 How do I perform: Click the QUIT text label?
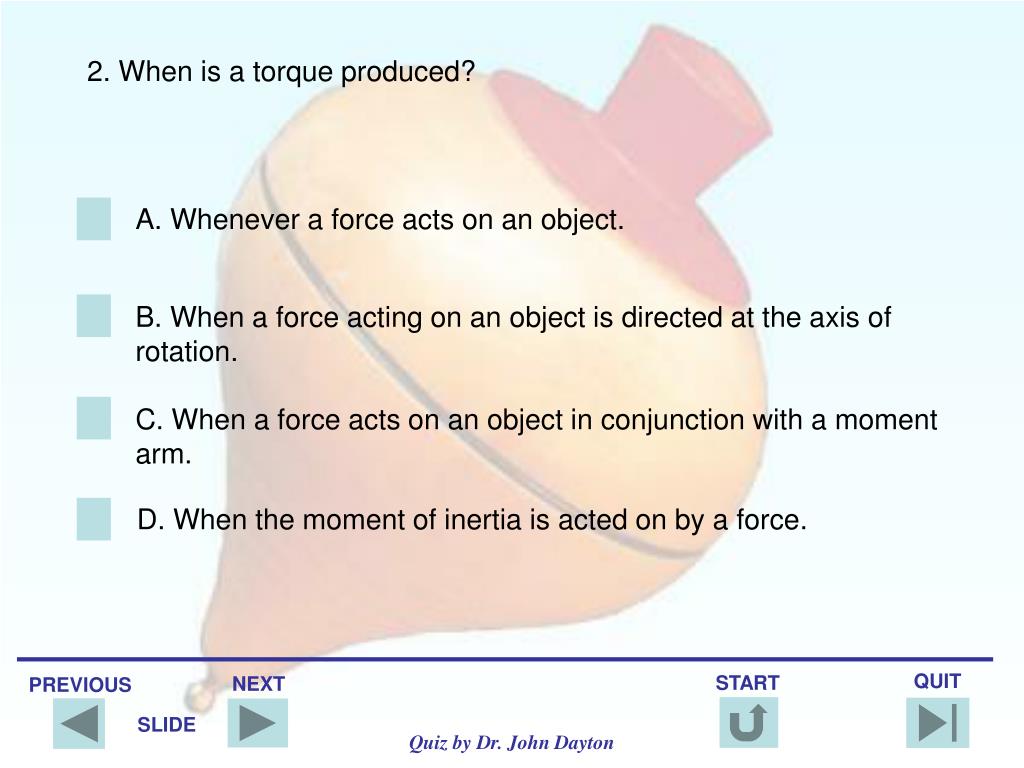937,681
